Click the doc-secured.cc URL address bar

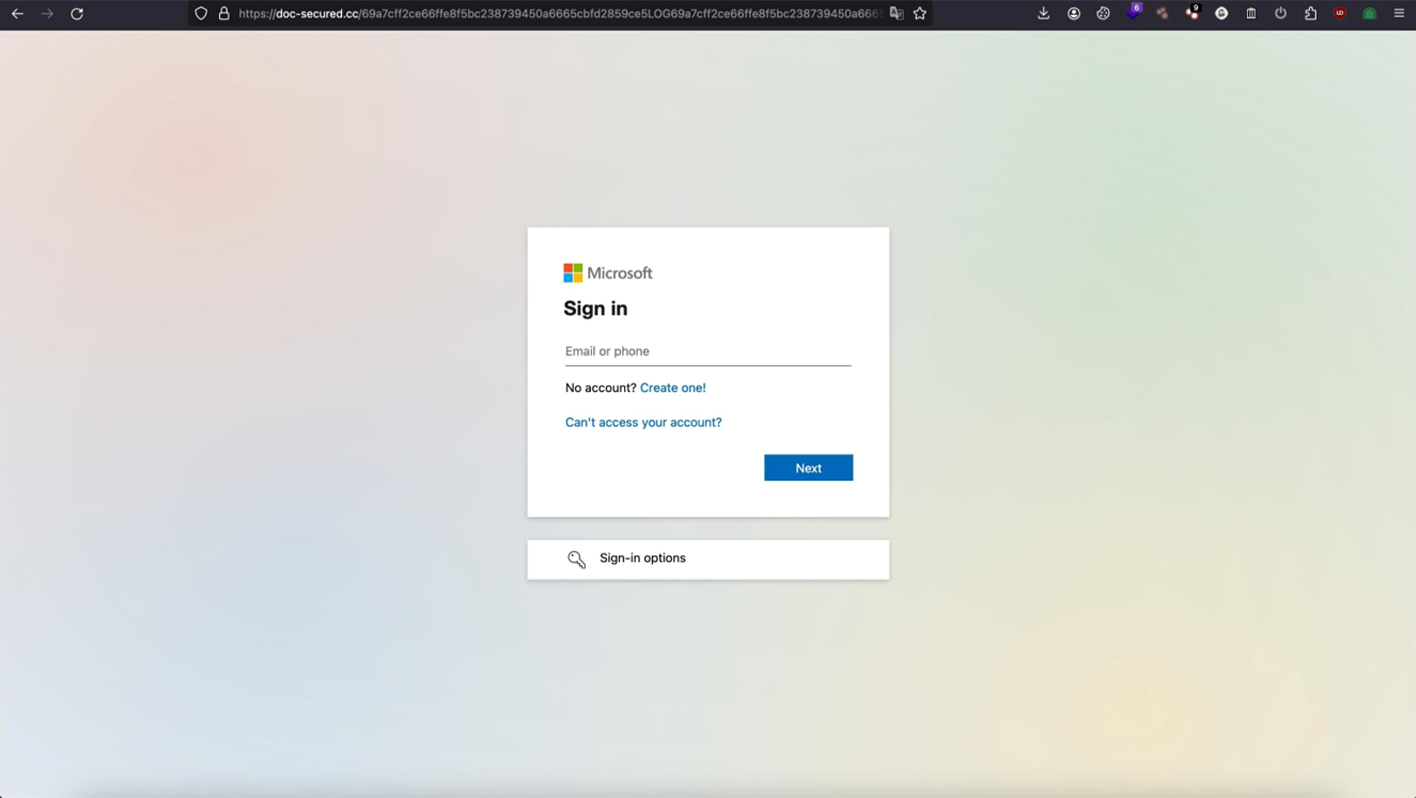point(560,14)
